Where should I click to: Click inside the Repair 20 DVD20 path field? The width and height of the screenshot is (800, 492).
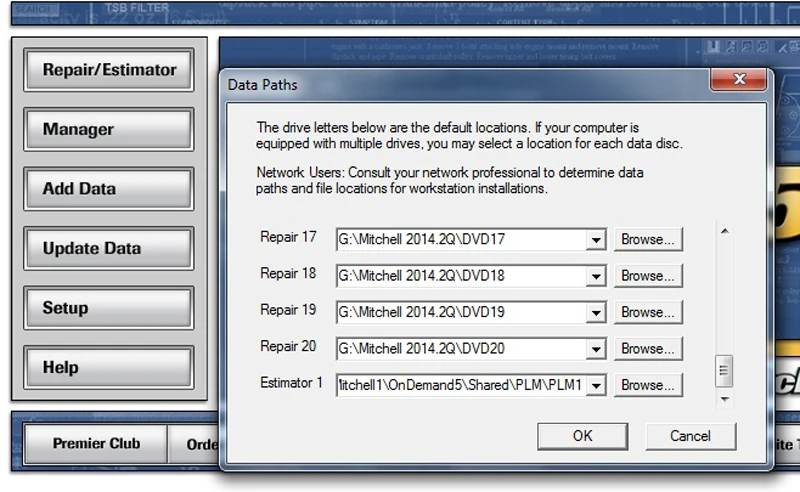point(461,349)
